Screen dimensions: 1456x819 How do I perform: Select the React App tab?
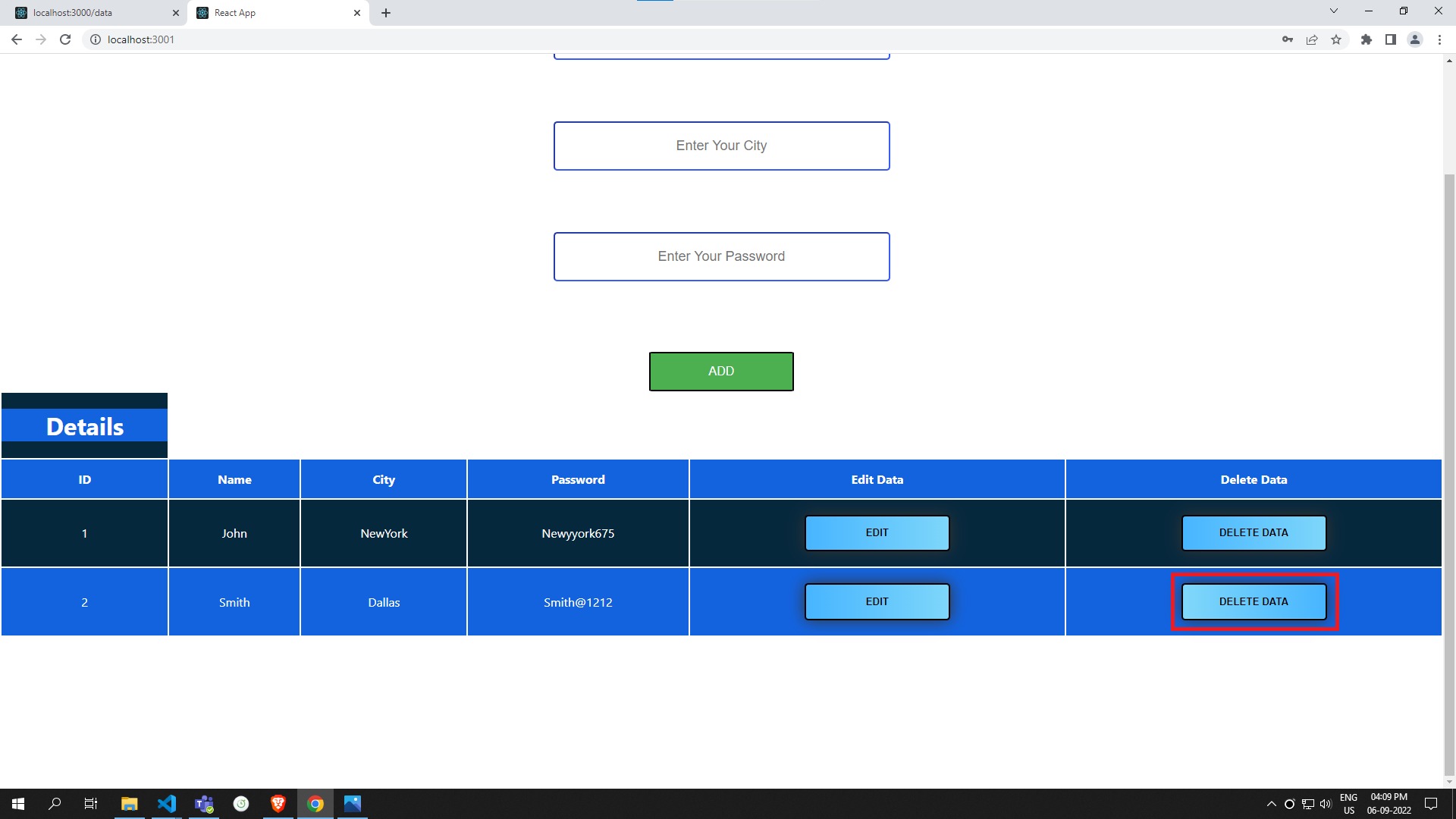point(250,12)
